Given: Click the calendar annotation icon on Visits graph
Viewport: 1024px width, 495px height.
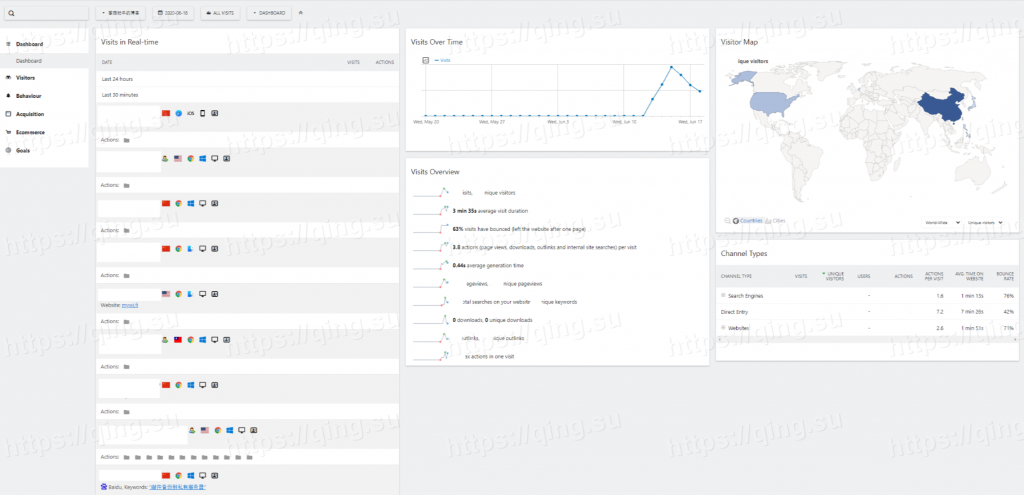Looking at the screenshot, I should 426,61.
